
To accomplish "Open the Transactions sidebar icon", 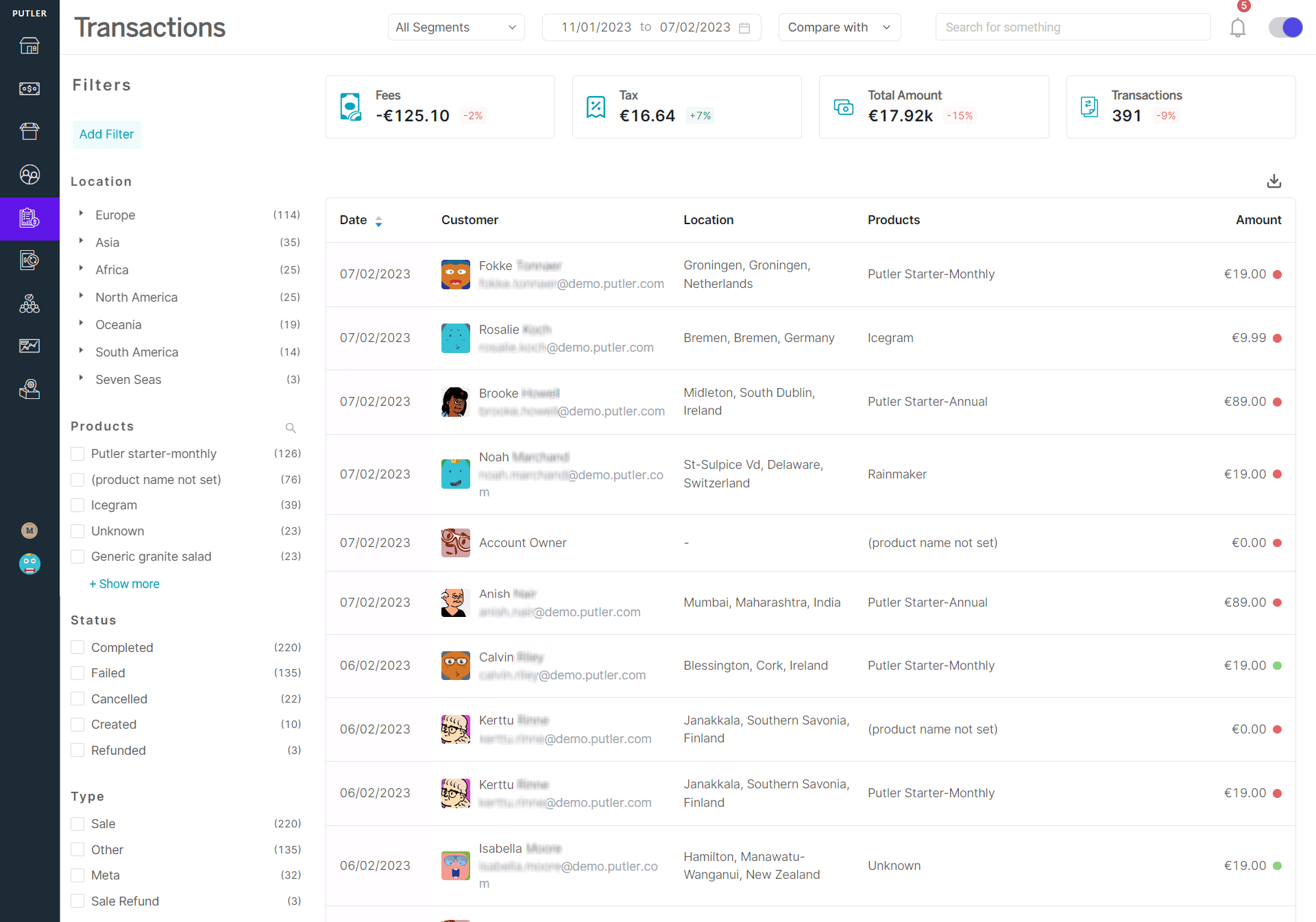I will pyautogui.click(x=29, y=218).
